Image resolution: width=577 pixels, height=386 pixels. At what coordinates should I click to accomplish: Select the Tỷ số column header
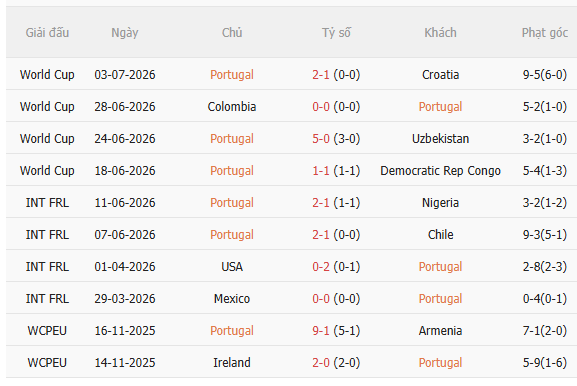tap(336, 33)
